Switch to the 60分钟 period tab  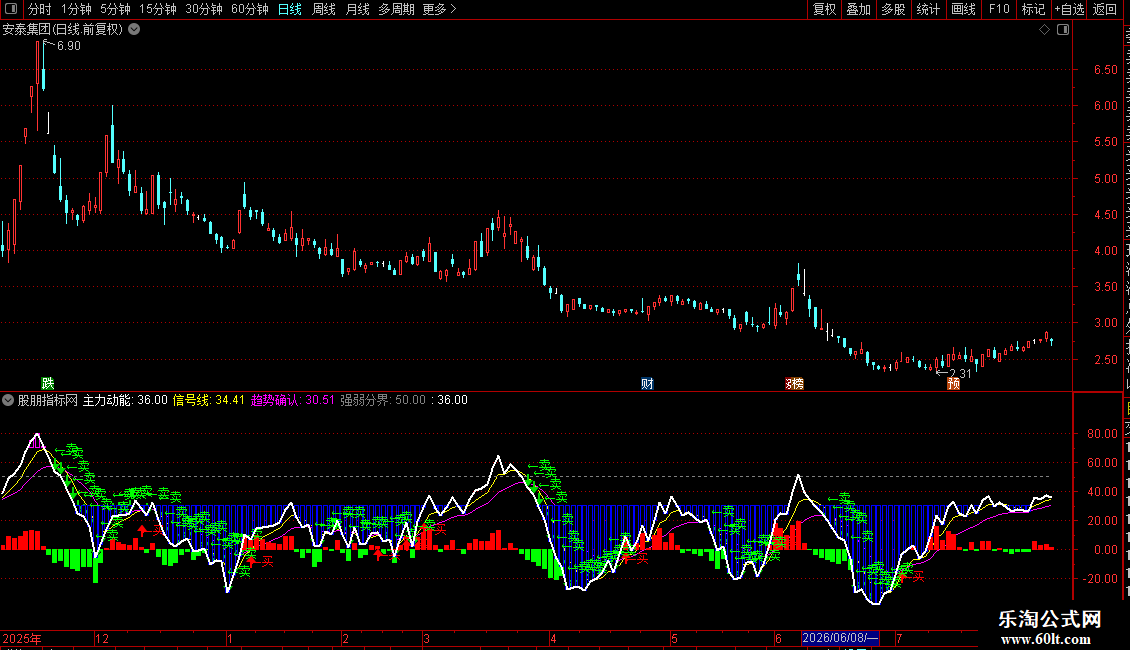click(x=249, y=9)
